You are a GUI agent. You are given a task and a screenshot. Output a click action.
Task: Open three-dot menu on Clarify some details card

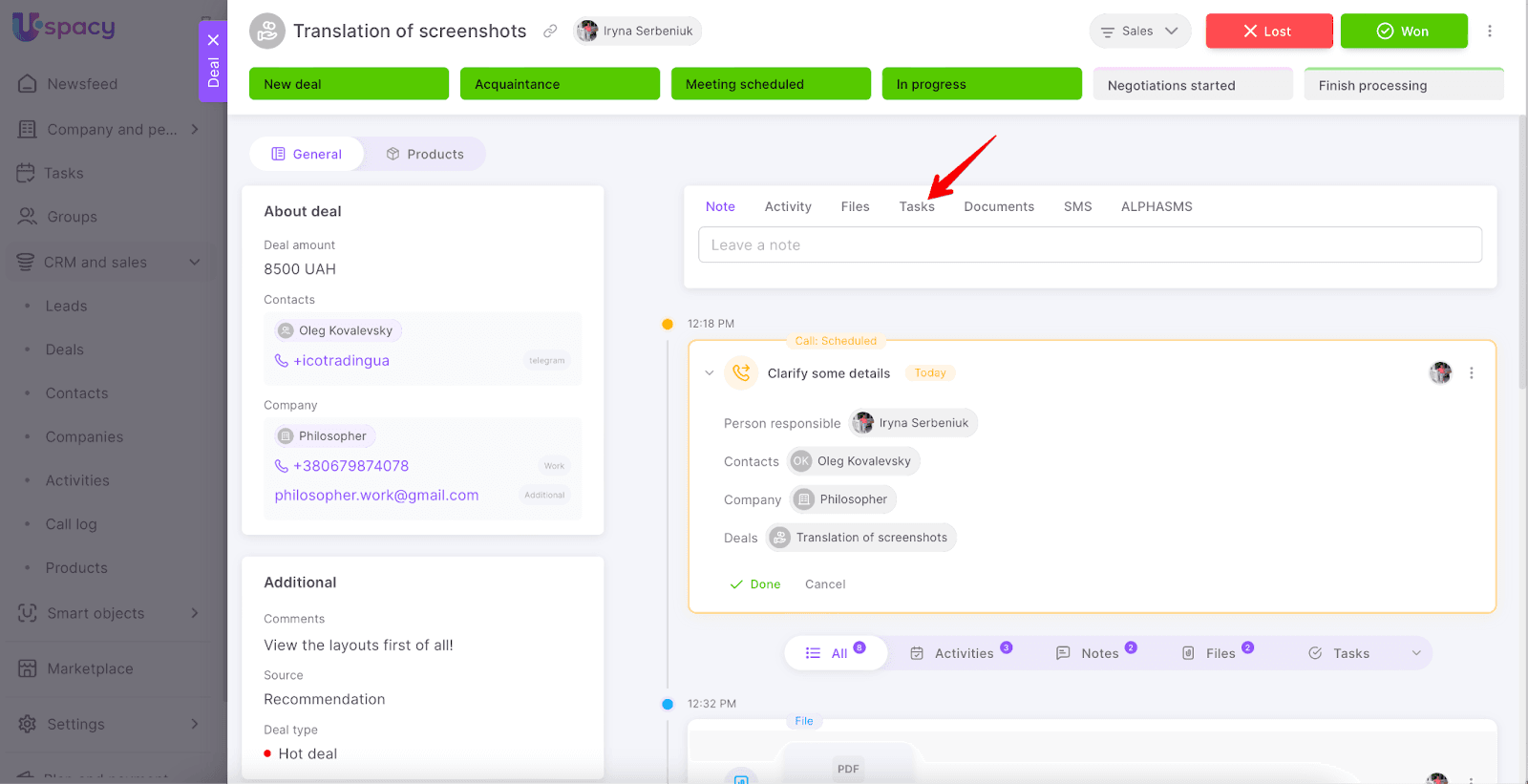click(1471, 373)
